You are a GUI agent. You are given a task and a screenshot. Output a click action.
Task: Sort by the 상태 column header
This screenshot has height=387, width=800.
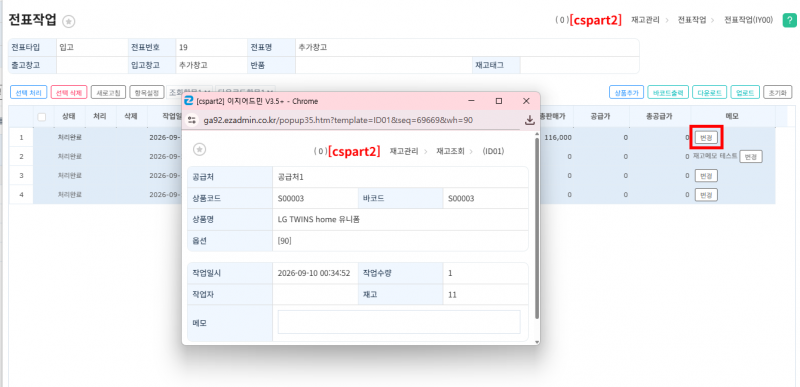[69, 116]
